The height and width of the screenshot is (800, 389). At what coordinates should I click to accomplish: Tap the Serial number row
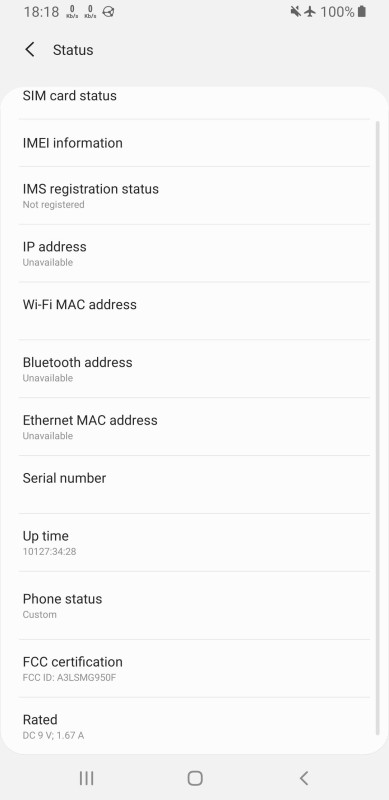point(194,485)
